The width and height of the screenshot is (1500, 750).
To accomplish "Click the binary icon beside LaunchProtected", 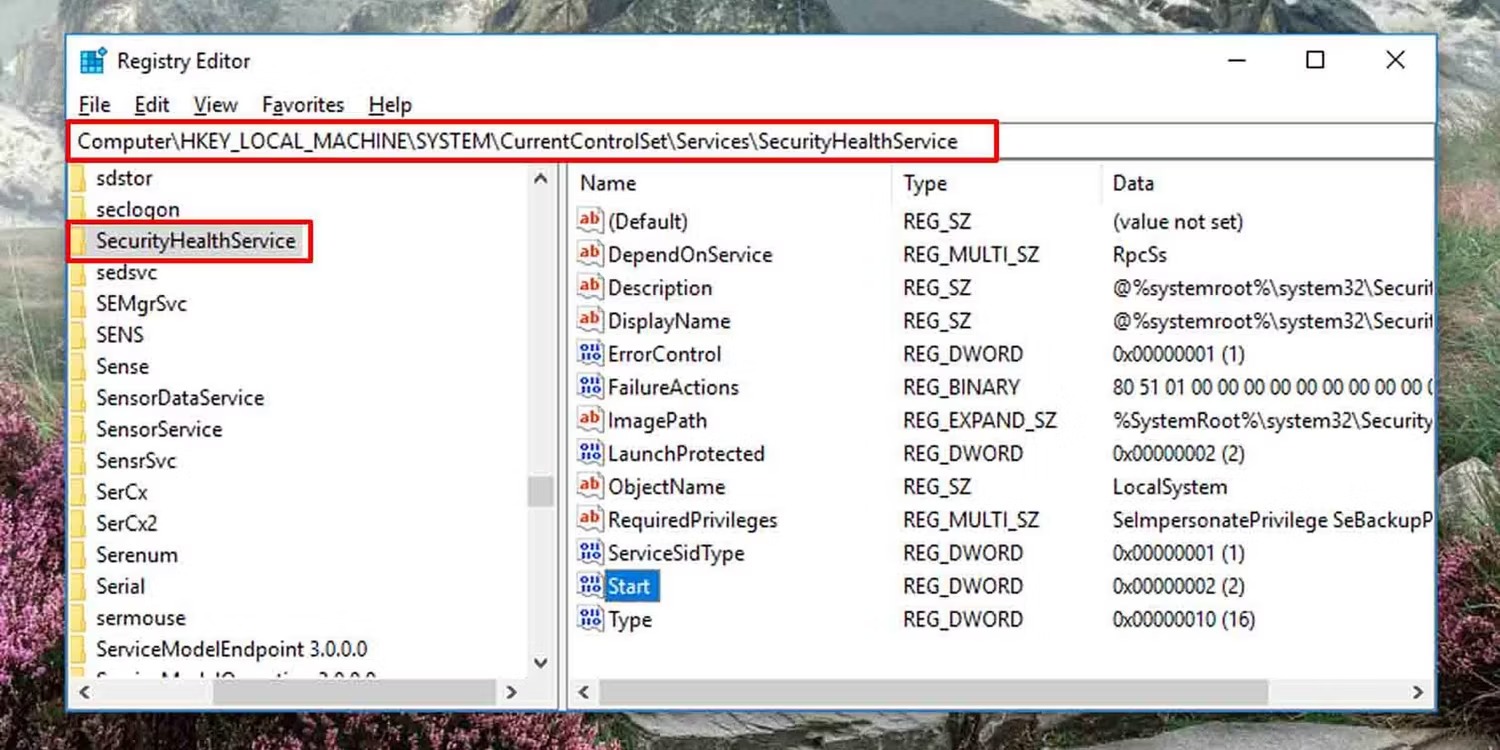I will 590,453.
